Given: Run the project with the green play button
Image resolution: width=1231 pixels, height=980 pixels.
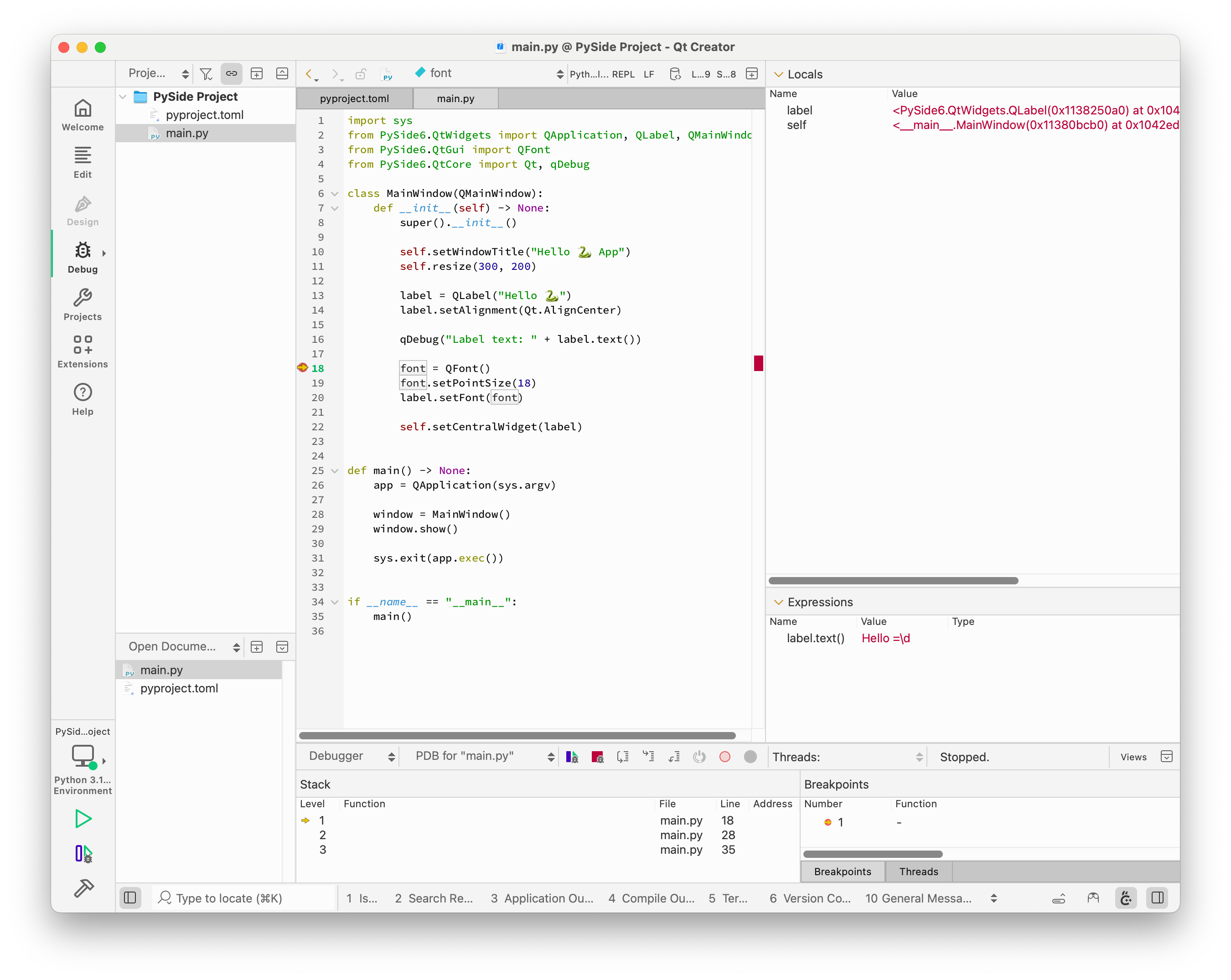Looking at the screenshot, I should [83, 819].
